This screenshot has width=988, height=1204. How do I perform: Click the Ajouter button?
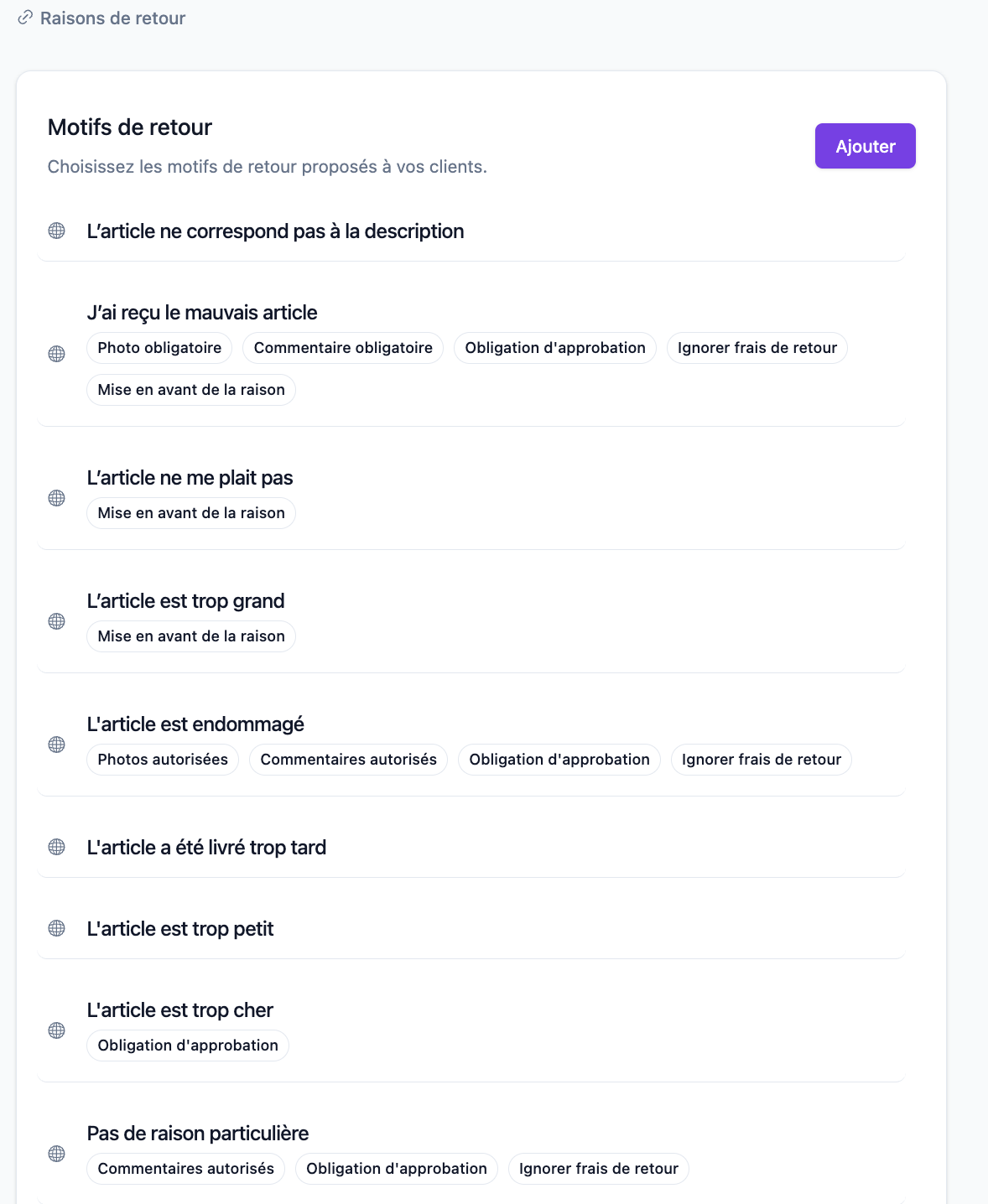[x=866, y=146]
